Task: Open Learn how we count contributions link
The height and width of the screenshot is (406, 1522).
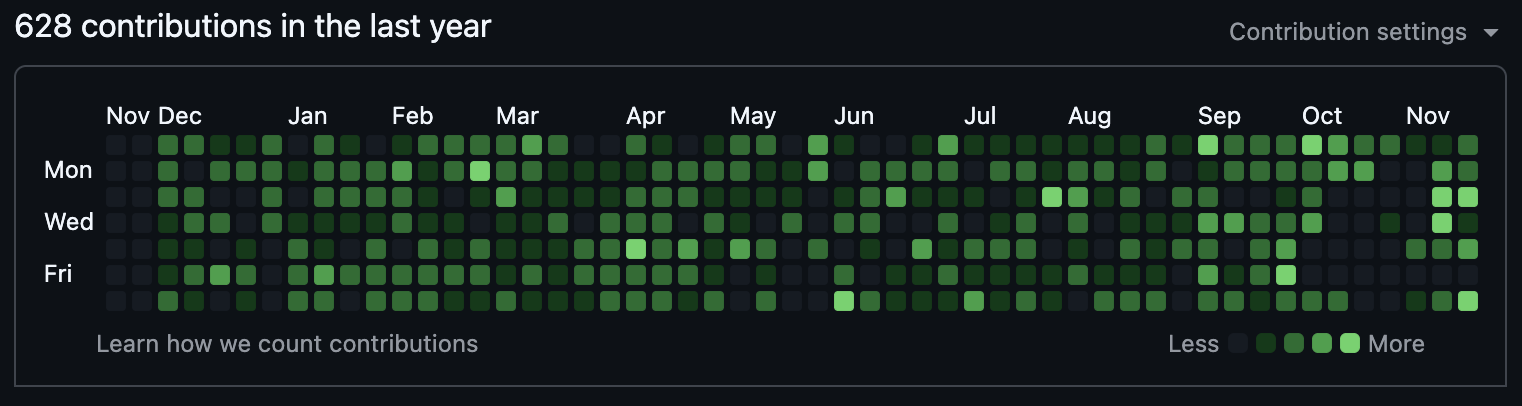Action: click(287, 344)
